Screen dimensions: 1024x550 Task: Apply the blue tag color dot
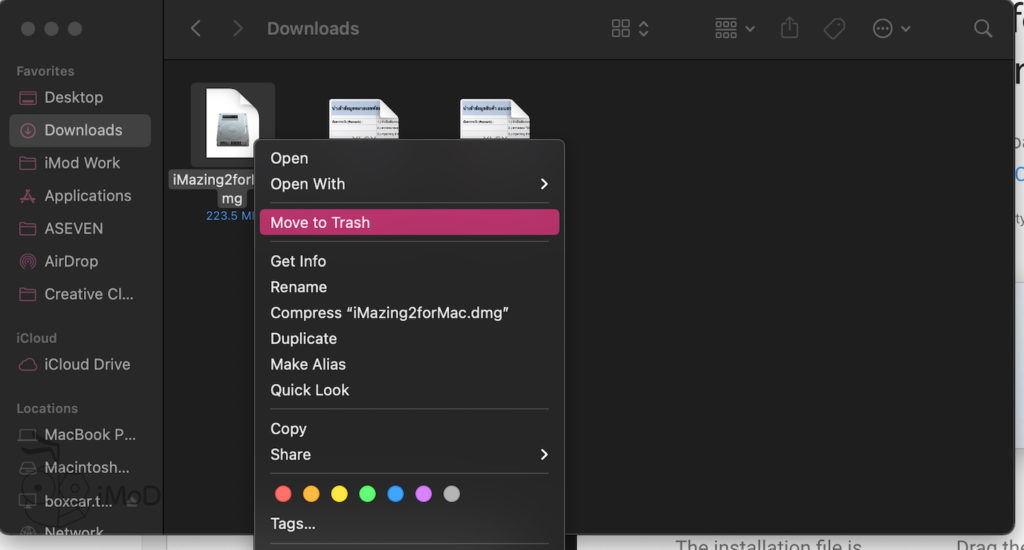point(395,494)
